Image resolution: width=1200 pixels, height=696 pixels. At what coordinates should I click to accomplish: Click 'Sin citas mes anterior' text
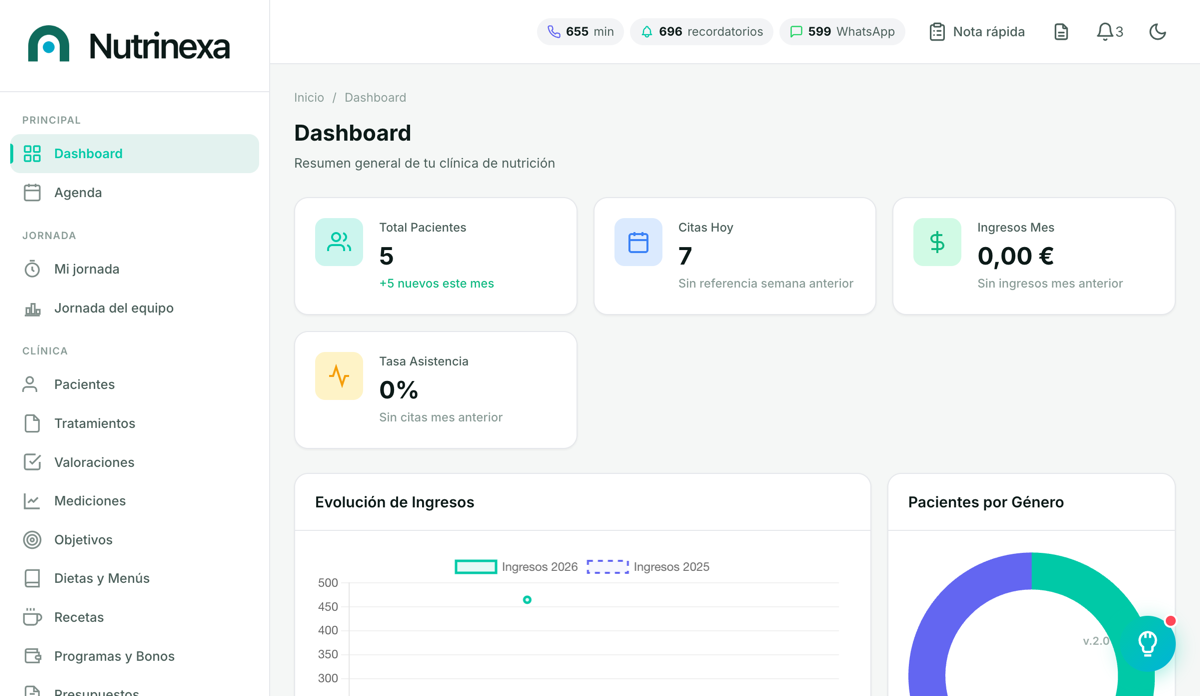[441, 417]
